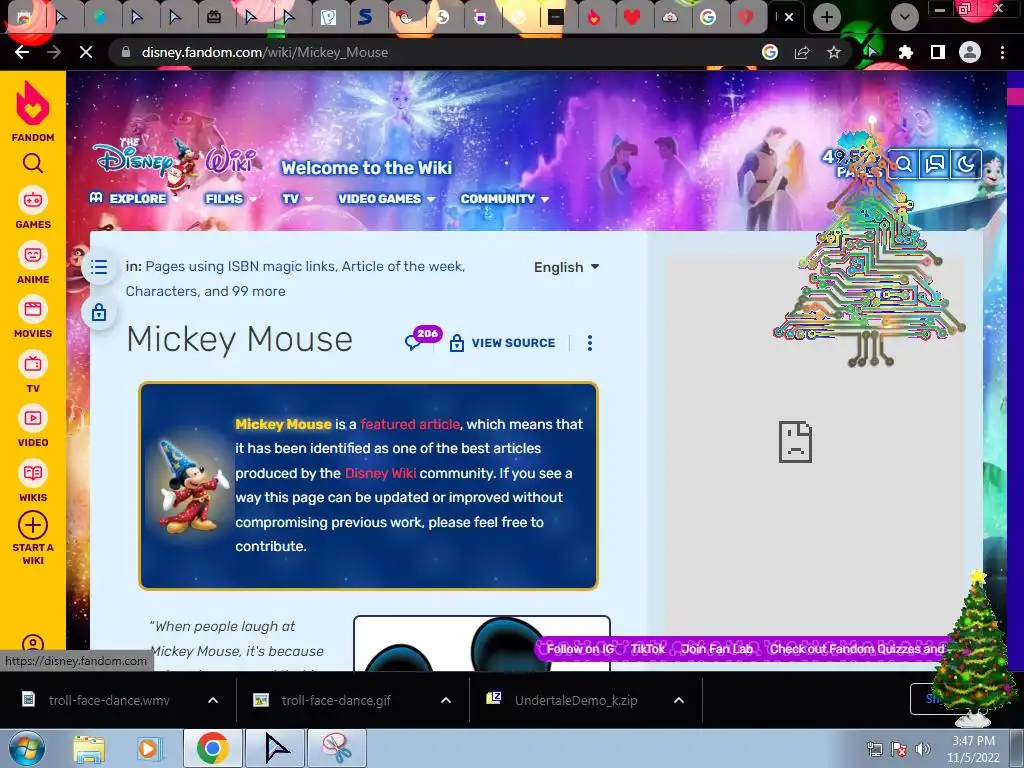Go back to the previous page
The height and width of the screenshot is (768, 1024).
[22, 52]
